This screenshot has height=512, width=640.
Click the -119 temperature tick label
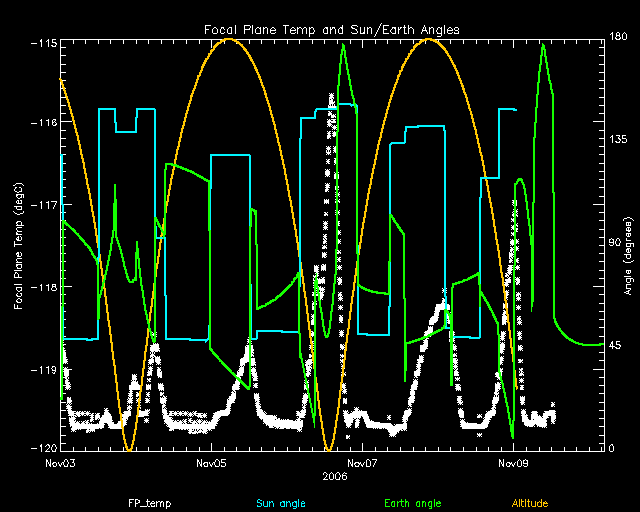pos(42,370)
